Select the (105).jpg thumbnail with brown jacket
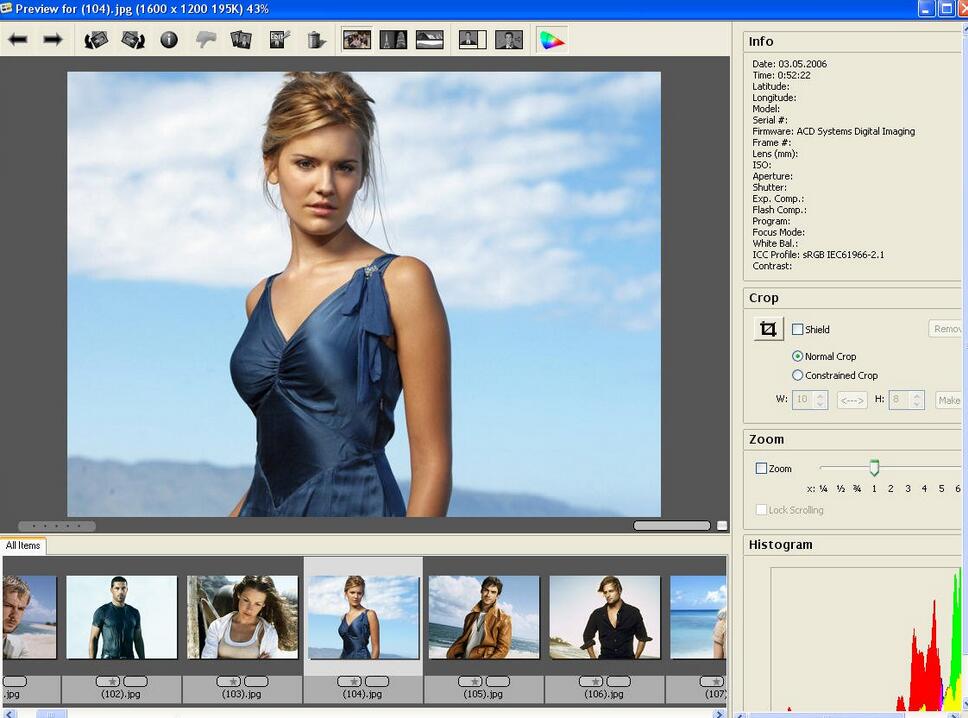Screen dimensions: 968x718 pyautogui.click(x=484, y=617)
